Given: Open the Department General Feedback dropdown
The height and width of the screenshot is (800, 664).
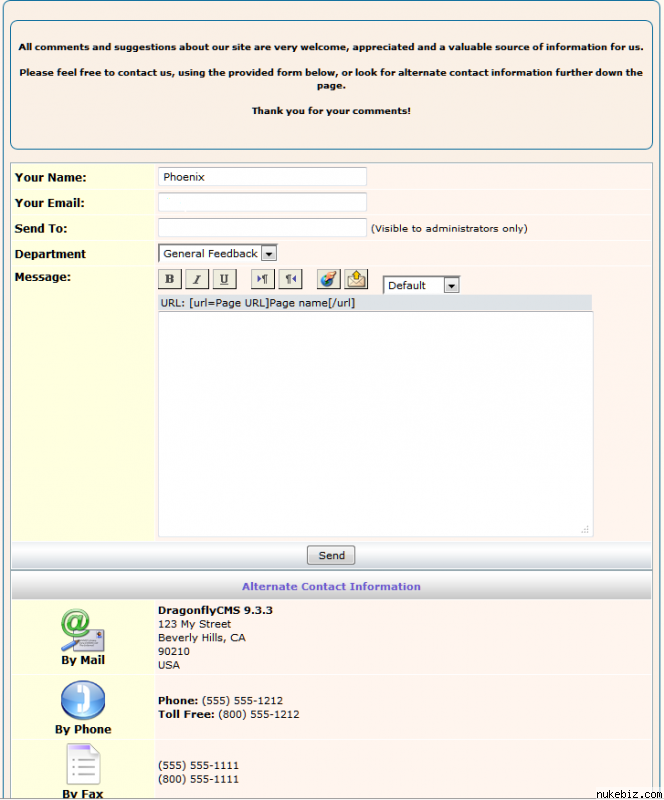Looking at the screenshot, I should click(217, 254).
